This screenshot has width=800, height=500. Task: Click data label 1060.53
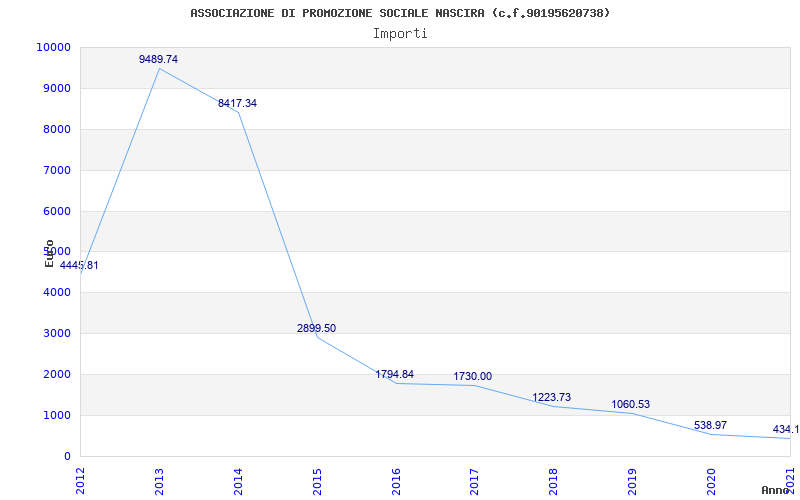click(631, 405)
